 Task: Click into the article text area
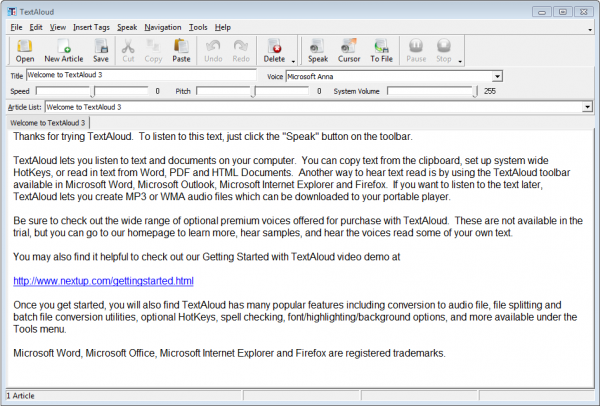point(300,258)
